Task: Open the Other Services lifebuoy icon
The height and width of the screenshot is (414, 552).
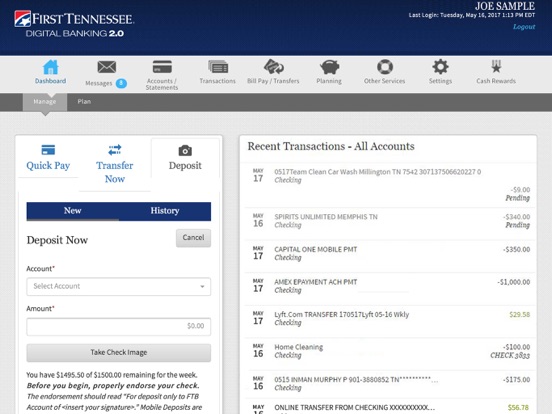Action: click(385, 67)
